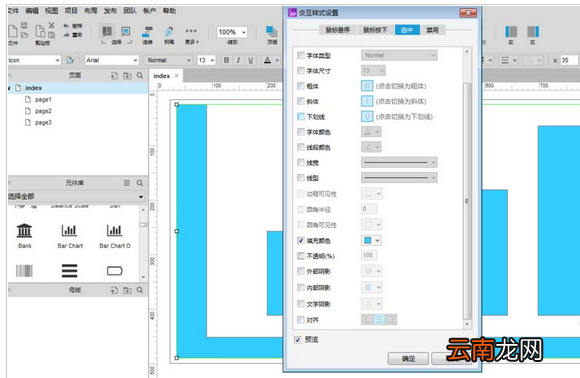Check the 字体尺寸 (font size) checkbox
Image resolution: width=580 pixels, height=378 pixels.
pos(301,71)
